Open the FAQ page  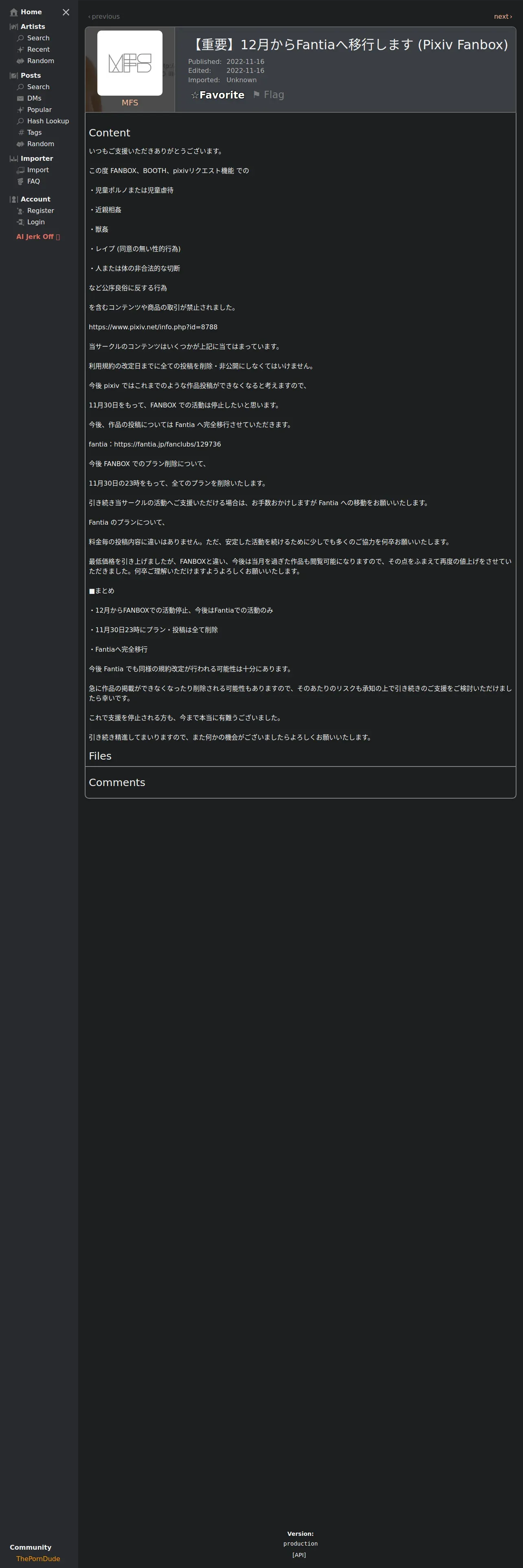tap(33, 182)
